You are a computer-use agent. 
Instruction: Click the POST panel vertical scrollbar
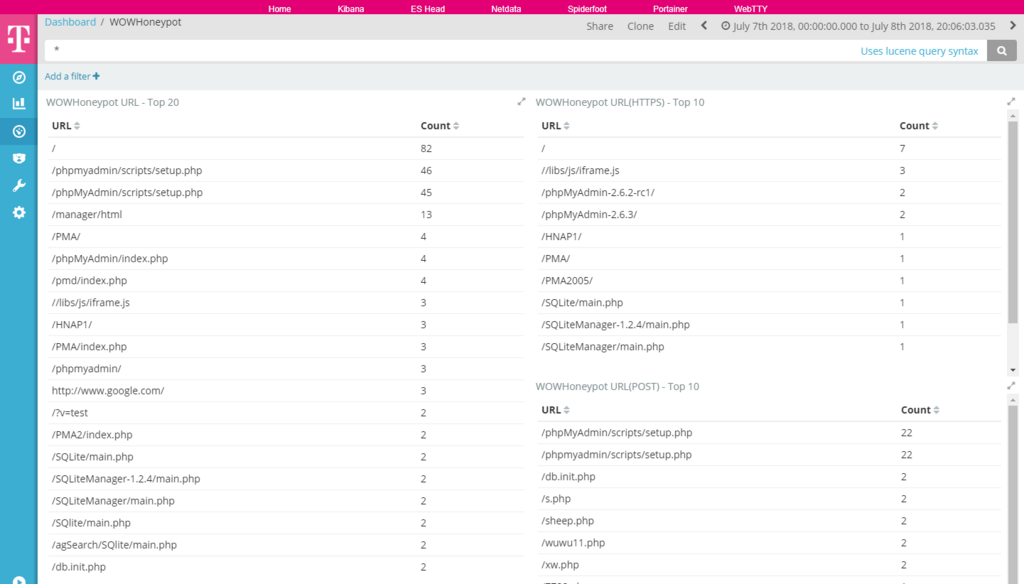1013,493
